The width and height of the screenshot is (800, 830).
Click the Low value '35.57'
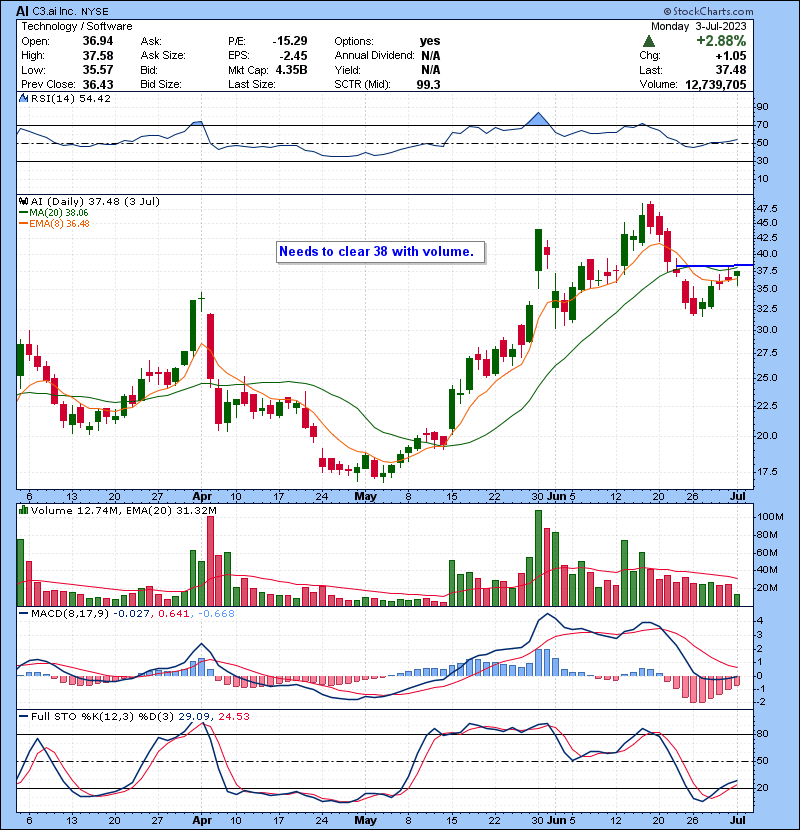pos(98,70)
